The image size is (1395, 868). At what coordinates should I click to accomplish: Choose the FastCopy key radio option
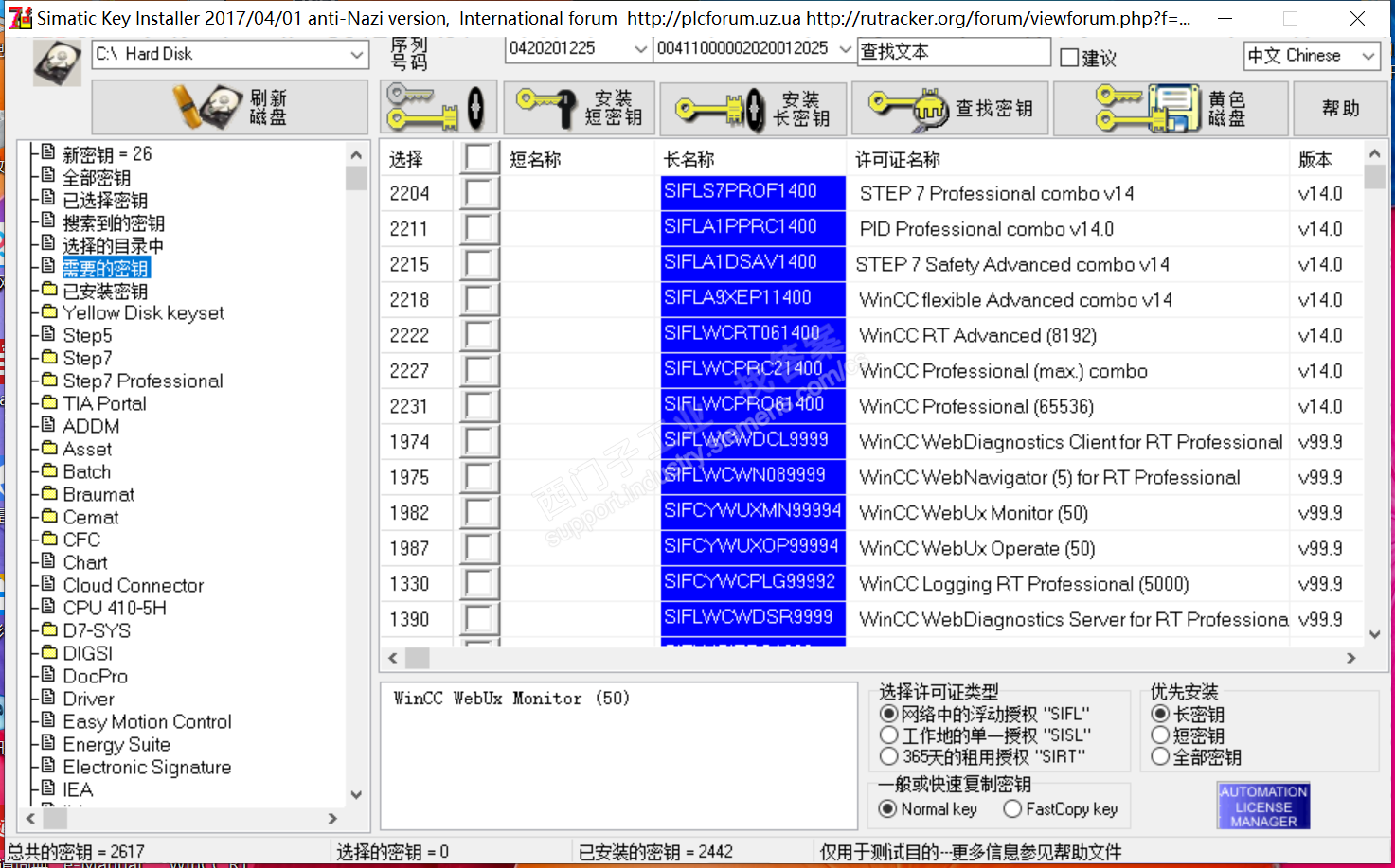pos(1012,808)
